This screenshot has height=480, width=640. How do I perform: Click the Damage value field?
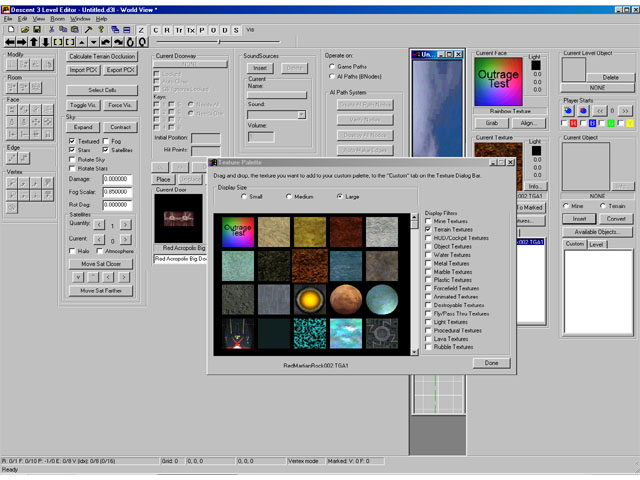pyautogui.click(x=118, y=179)
